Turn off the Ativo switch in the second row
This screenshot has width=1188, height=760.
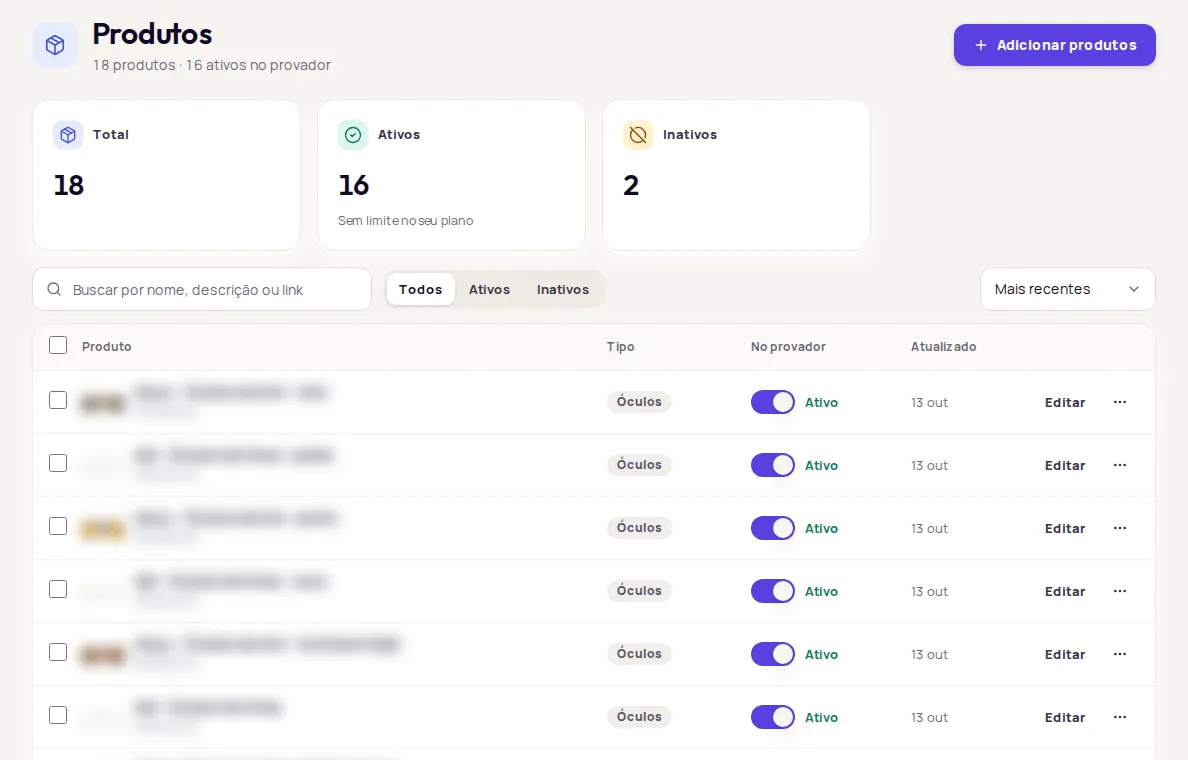(x=773, y=465)
